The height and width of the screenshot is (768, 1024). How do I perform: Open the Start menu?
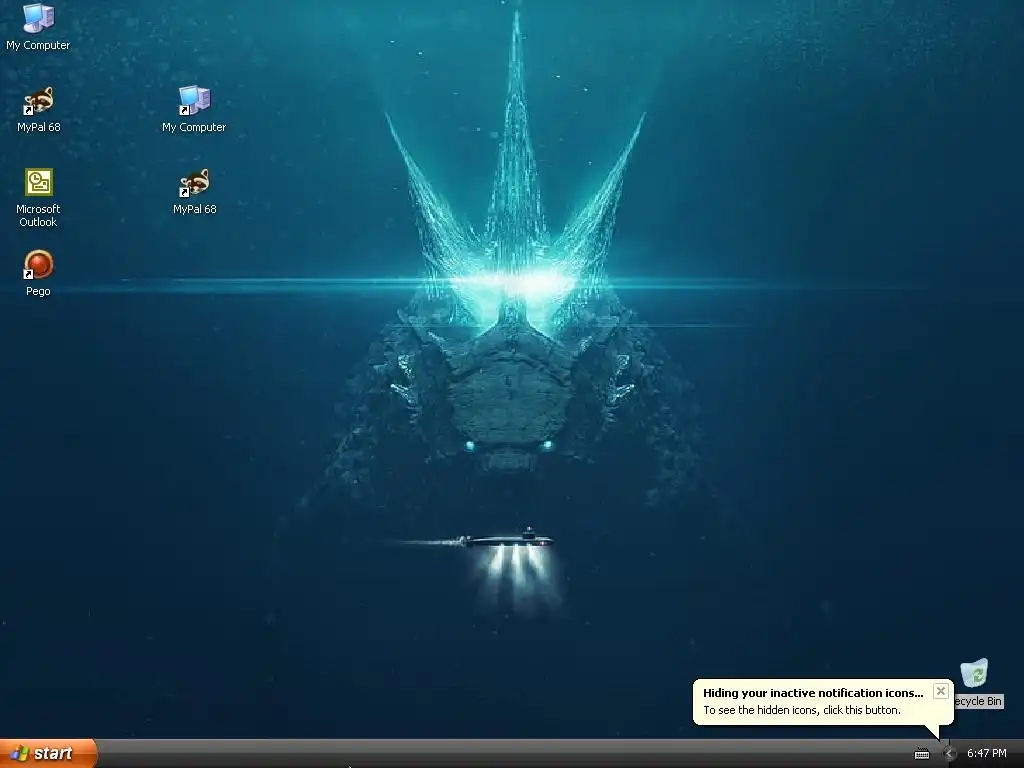(48, 753)
